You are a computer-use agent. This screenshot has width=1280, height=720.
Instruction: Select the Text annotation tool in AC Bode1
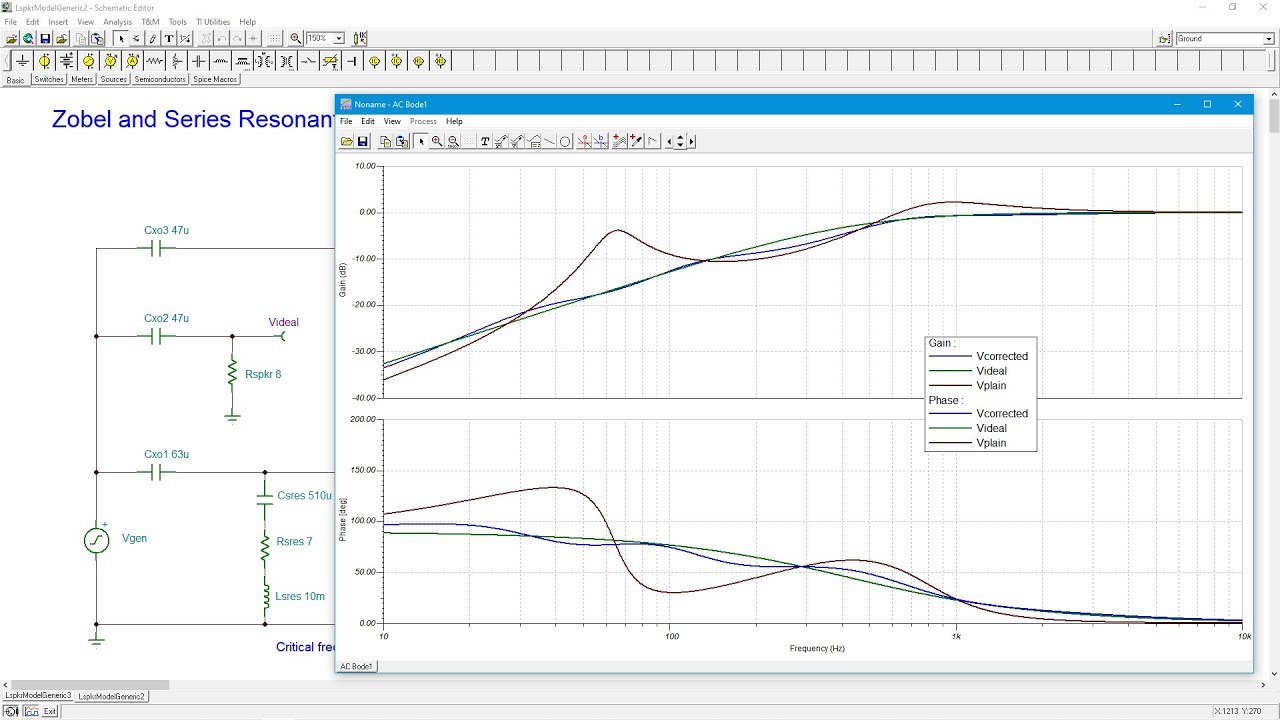[485, 141]
